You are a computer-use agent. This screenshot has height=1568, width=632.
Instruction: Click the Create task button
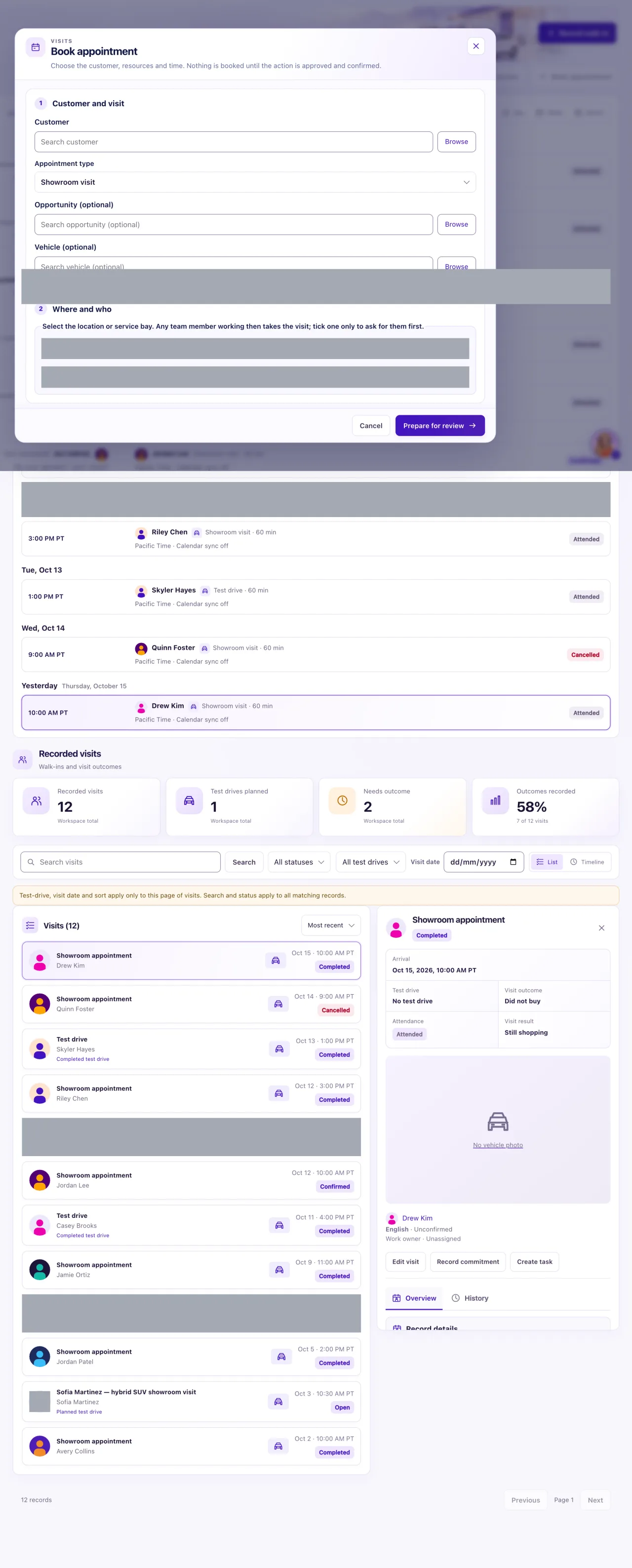(535, 1262)
